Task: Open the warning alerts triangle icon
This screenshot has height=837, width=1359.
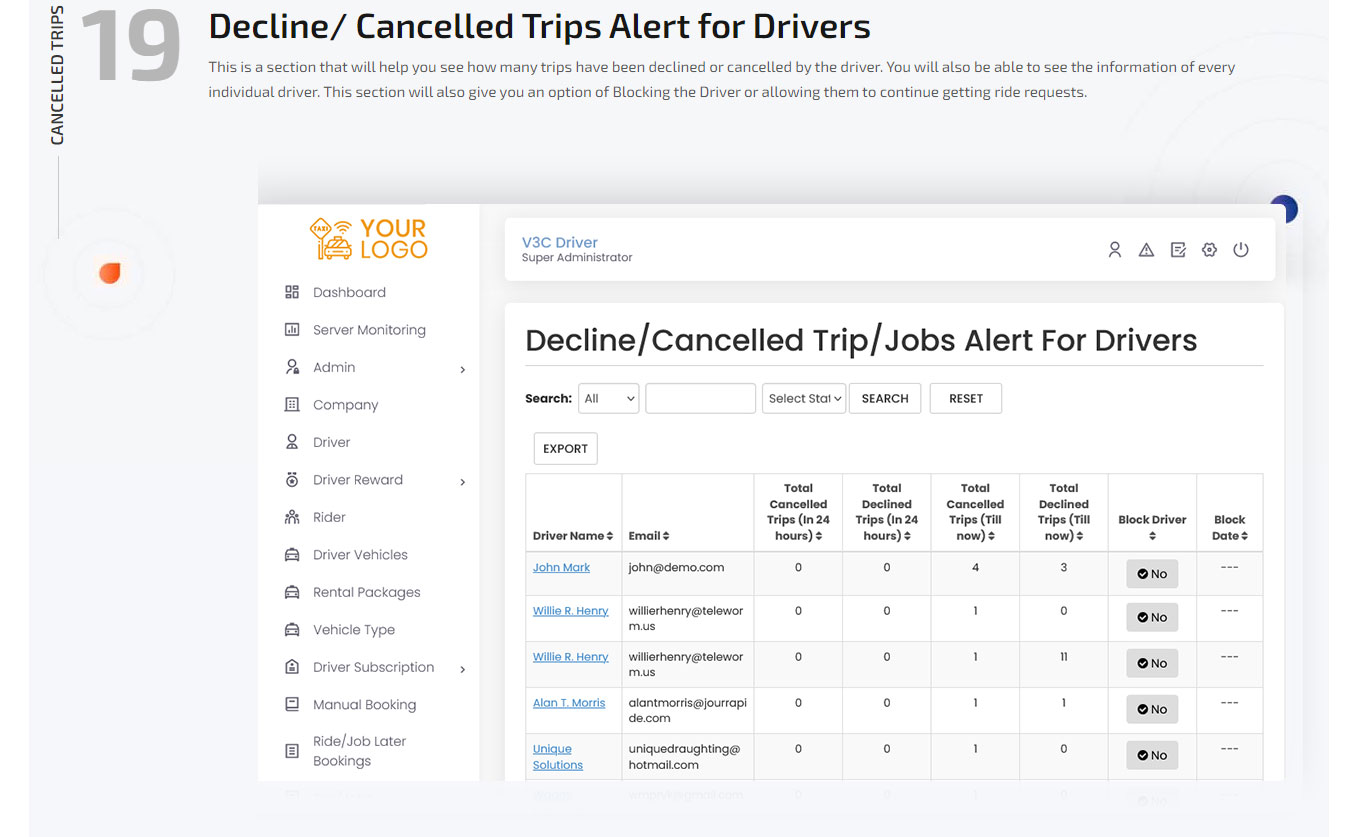Action: (x=1146, y=250)
